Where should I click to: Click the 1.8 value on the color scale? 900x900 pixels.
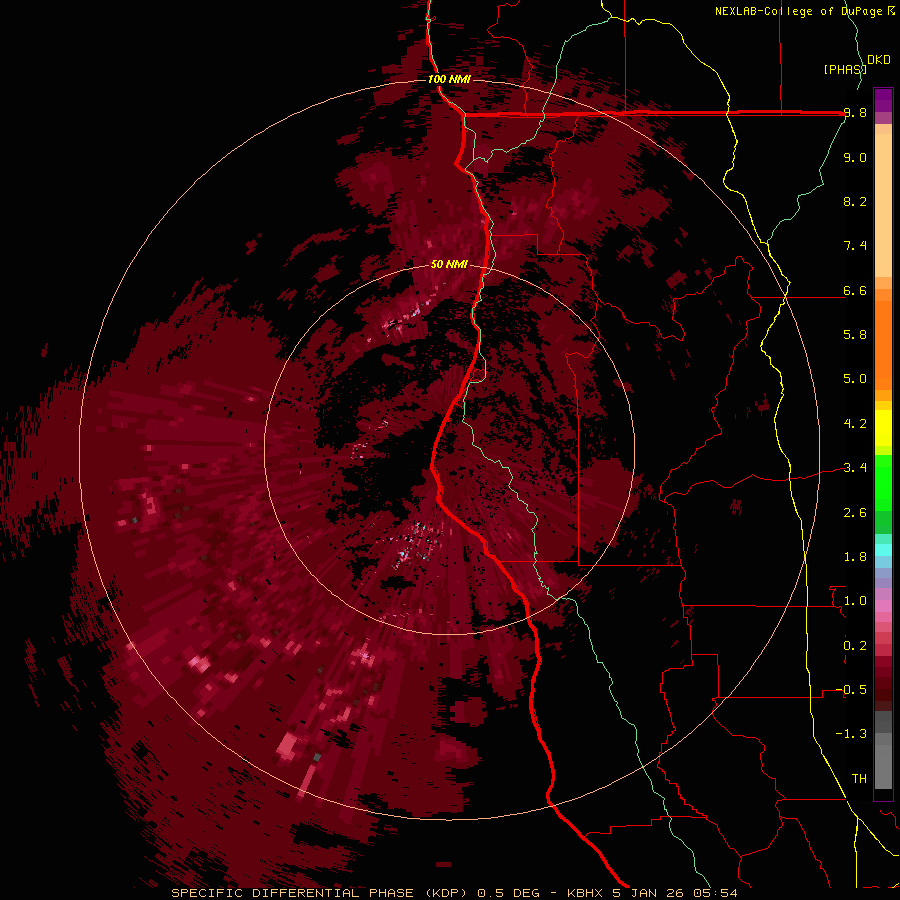(x=855, y=557)
